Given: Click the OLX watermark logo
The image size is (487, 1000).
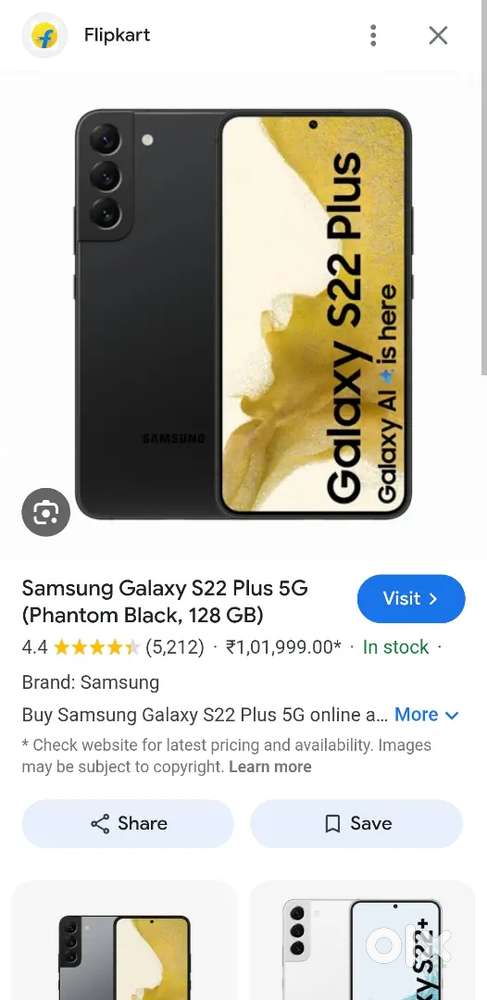Looking at the screenshot, I should [409, 946].
